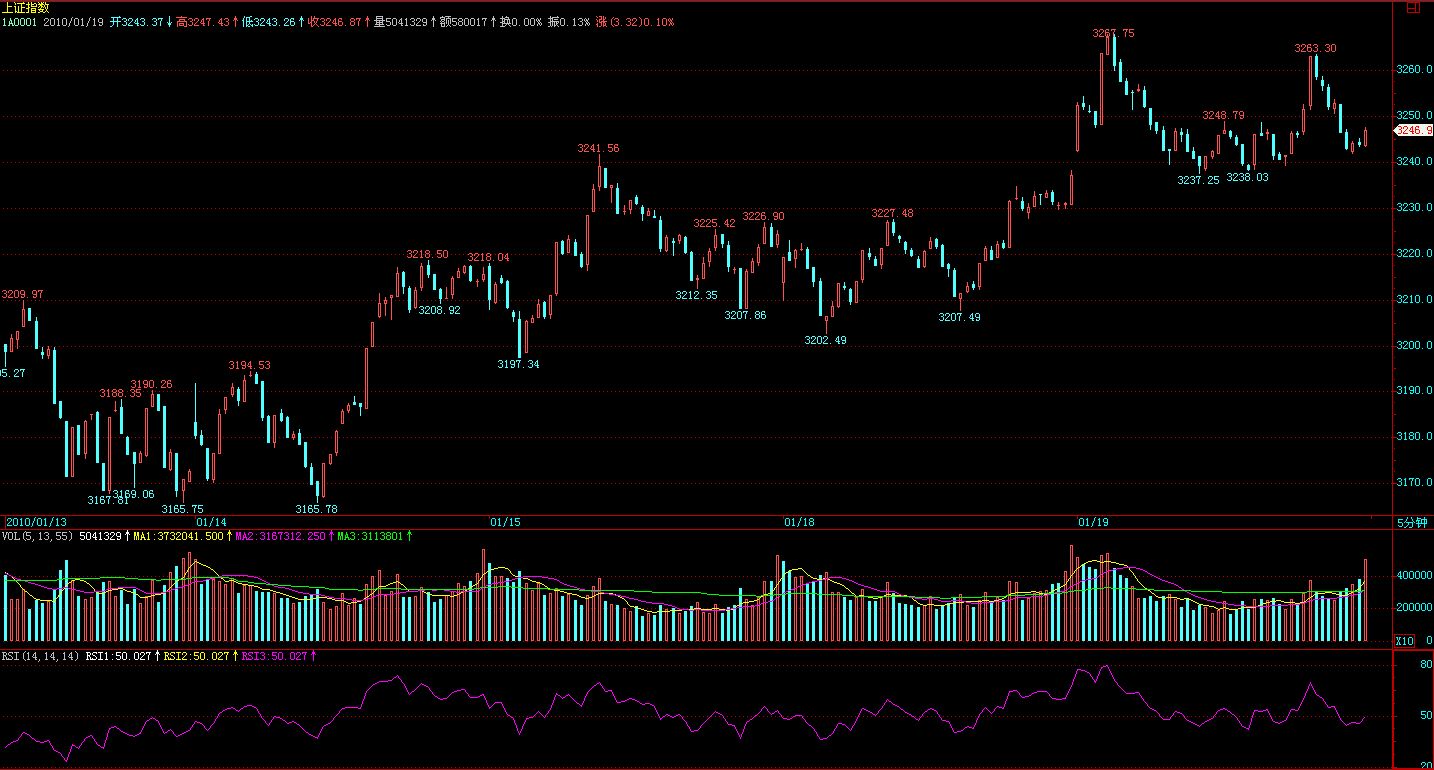Click the low label 3207.49
Screen dimensions: 1434x770
(959, 317)
